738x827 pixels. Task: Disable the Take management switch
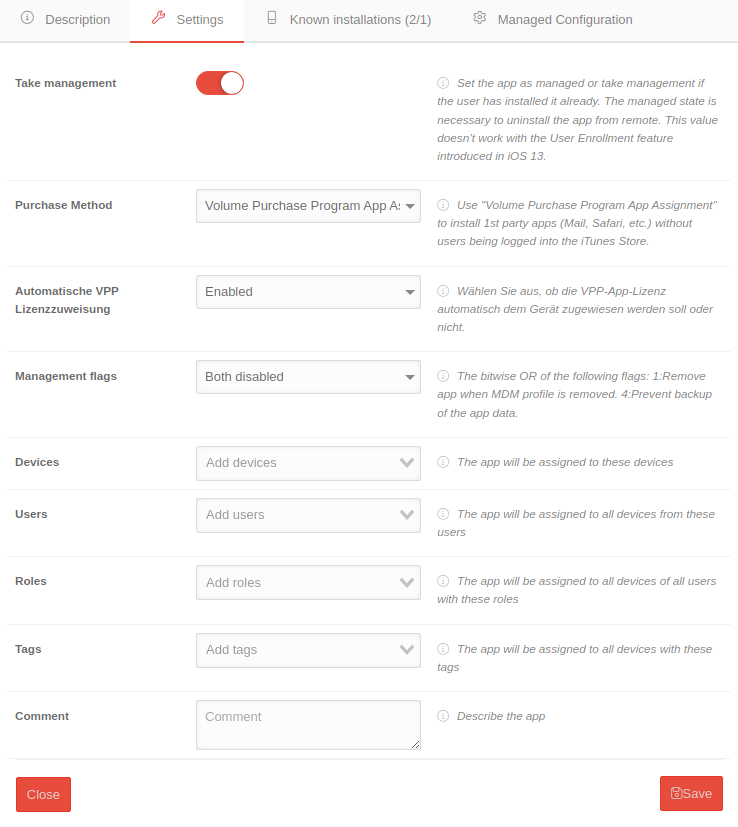tap(220, 83)
